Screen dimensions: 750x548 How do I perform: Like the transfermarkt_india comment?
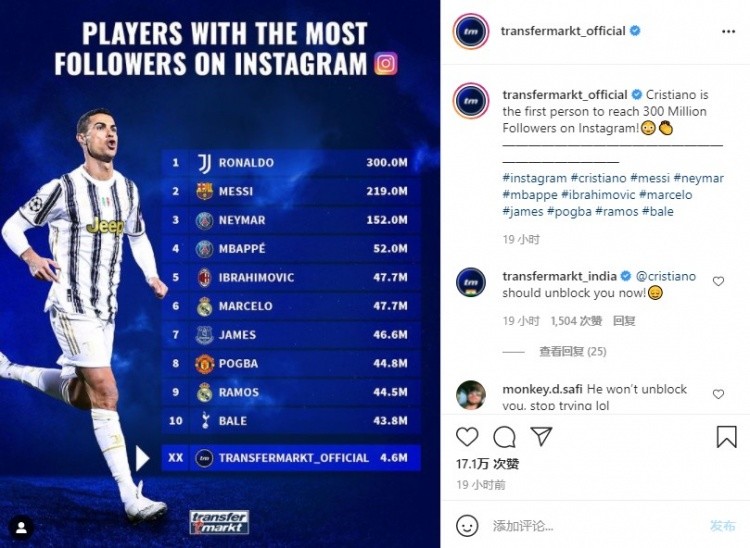pos(718,282)
